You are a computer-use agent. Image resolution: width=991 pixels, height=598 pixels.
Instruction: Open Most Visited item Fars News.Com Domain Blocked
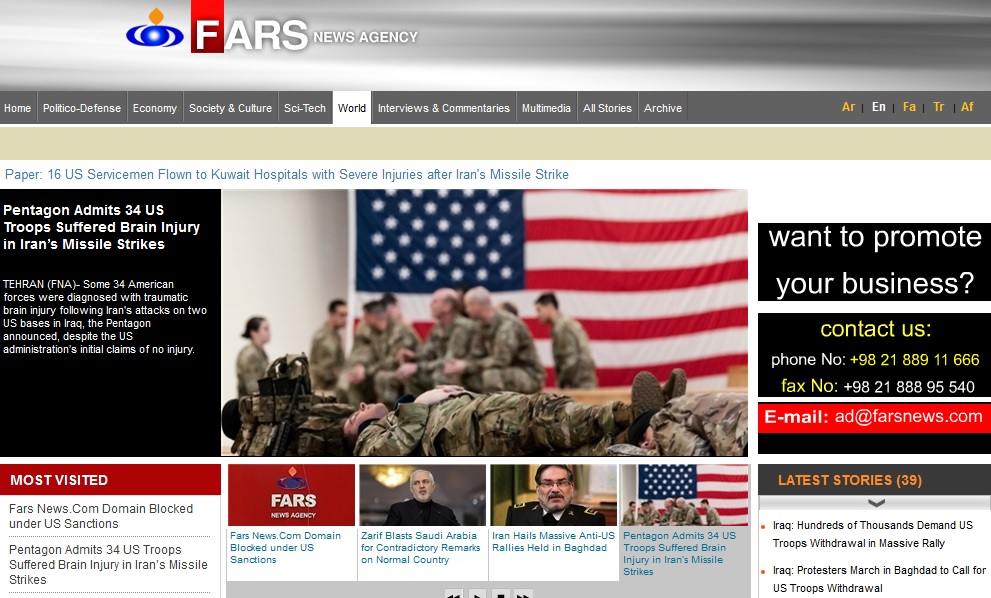101,516
